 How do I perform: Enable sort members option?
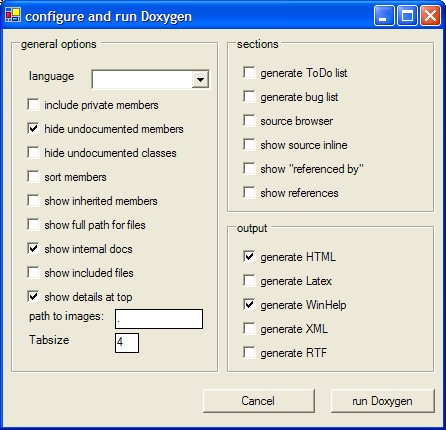(x=34, y=177)
